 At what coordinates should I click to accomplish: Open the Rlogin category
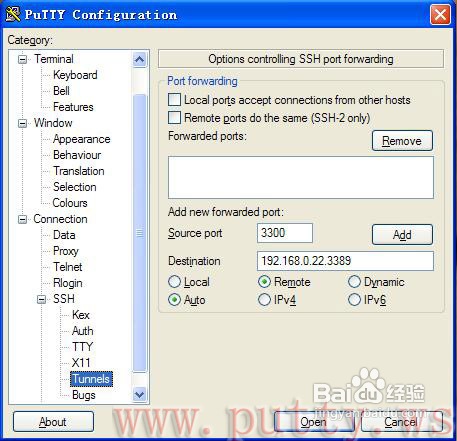(x=68, y=283)
